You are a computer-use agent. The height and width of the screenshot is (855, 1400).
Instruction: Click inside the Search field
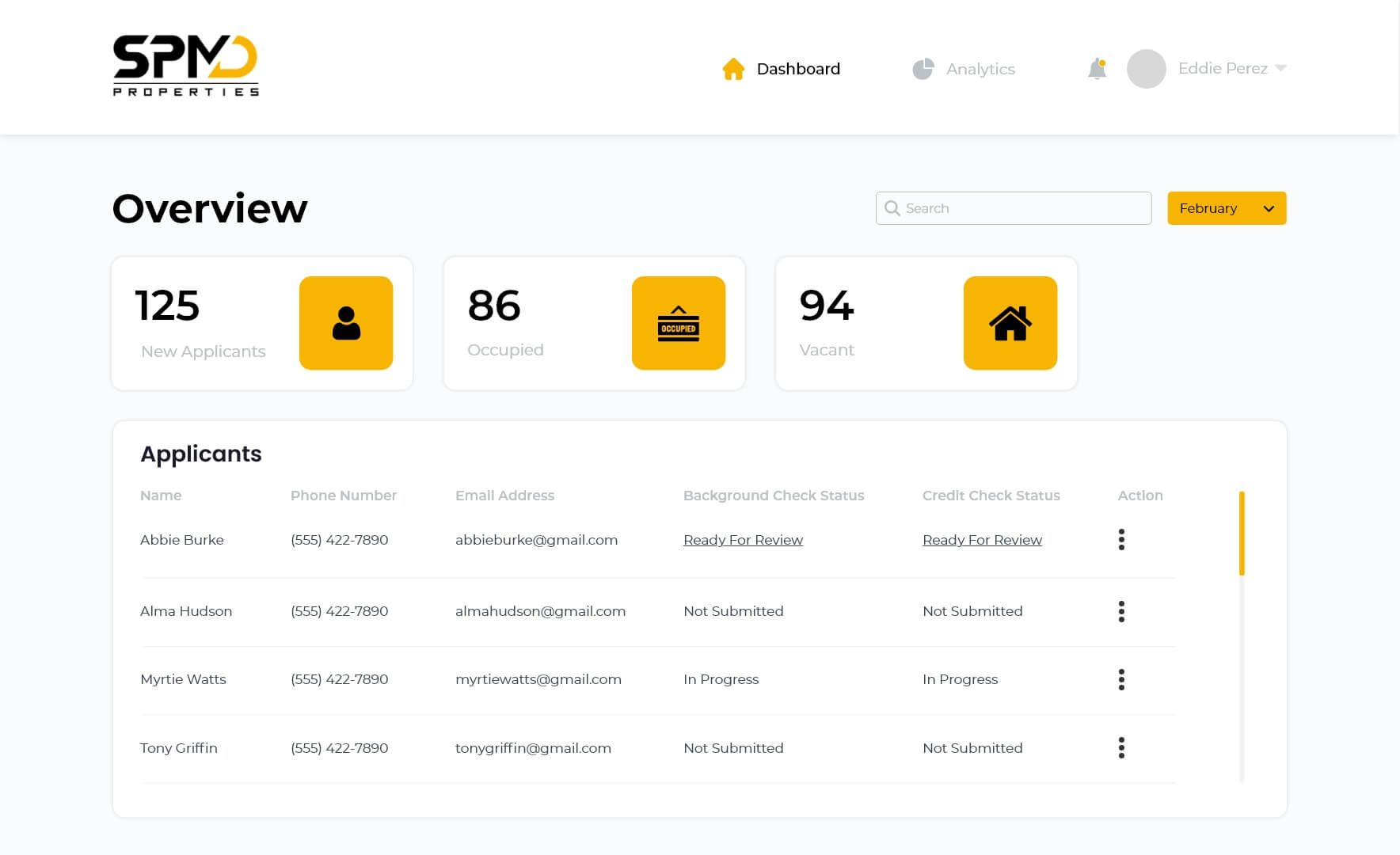click(1014, 208)
